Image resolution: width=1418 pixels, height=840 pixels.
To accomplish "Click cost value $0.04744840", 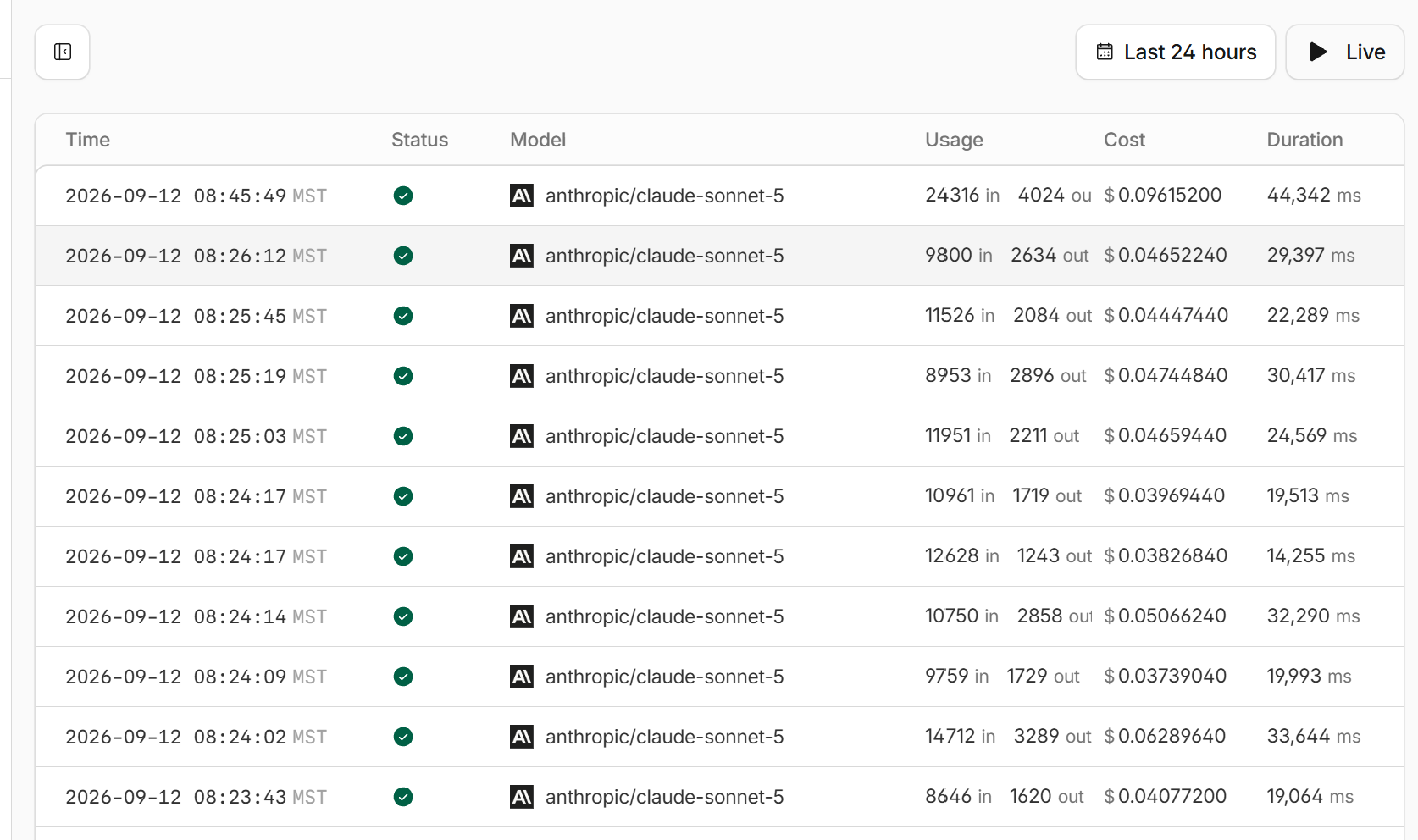I will pos(1166,375).
